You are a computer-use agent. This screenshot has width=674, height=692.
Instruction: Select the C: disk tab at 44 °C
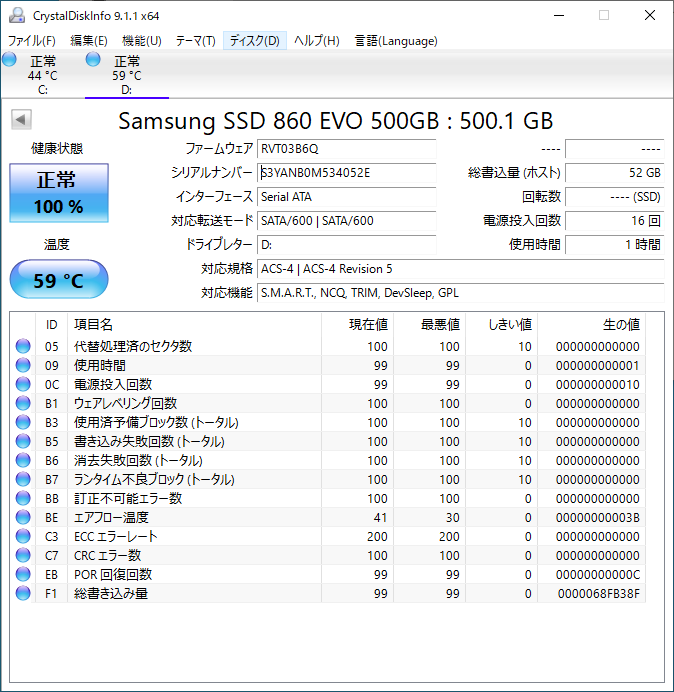tap(42, 75)
